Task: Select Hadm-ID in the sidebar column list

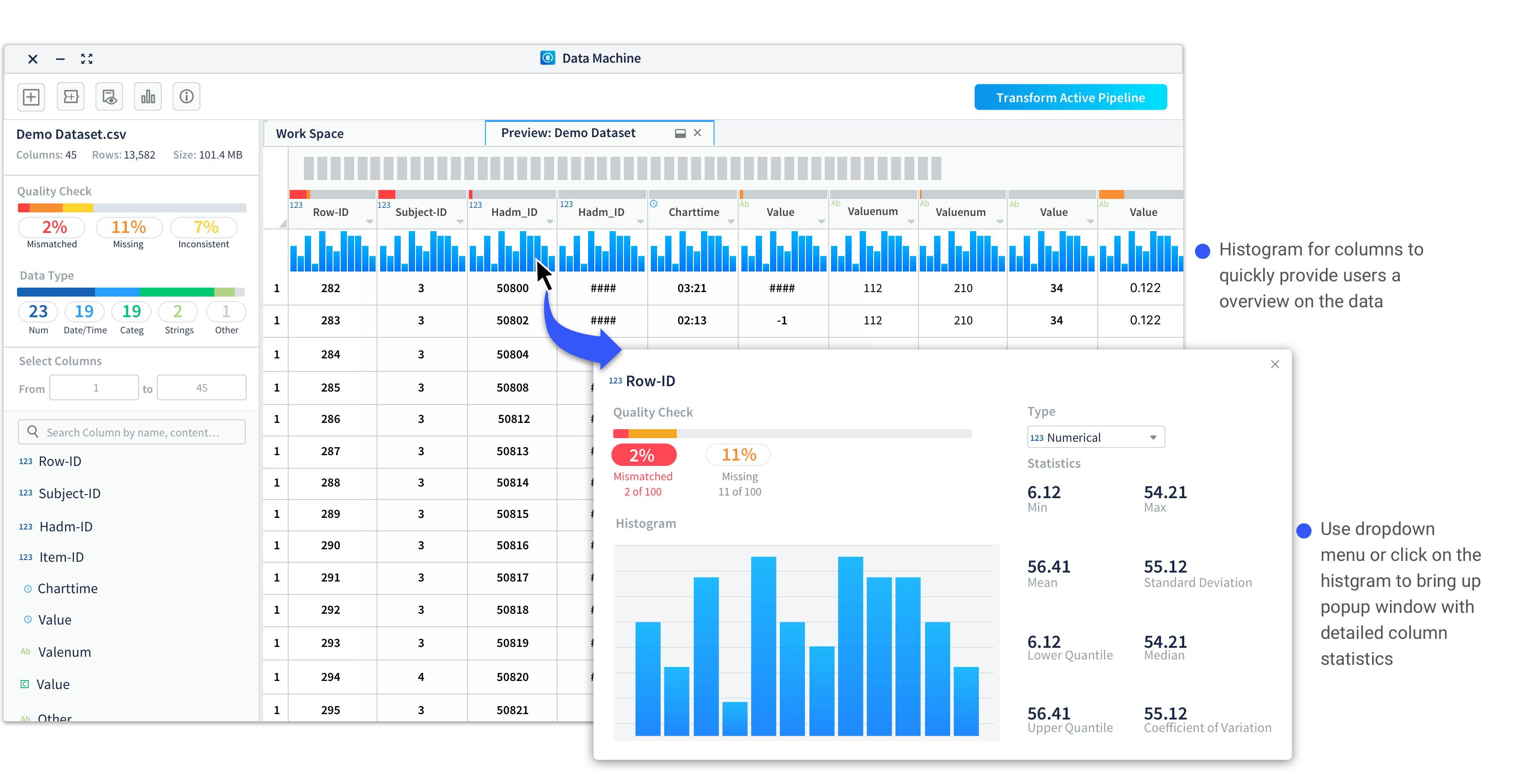Action: 66,526
